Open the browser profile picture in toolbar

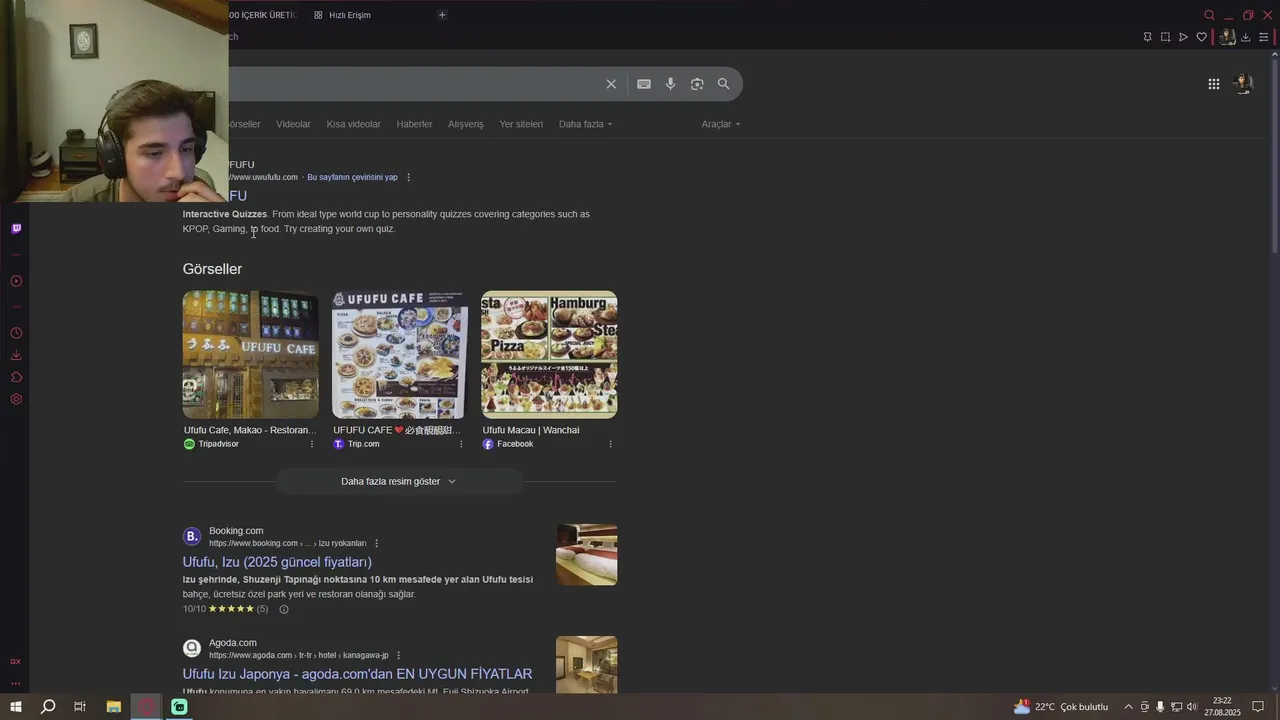click(1227, 37)
